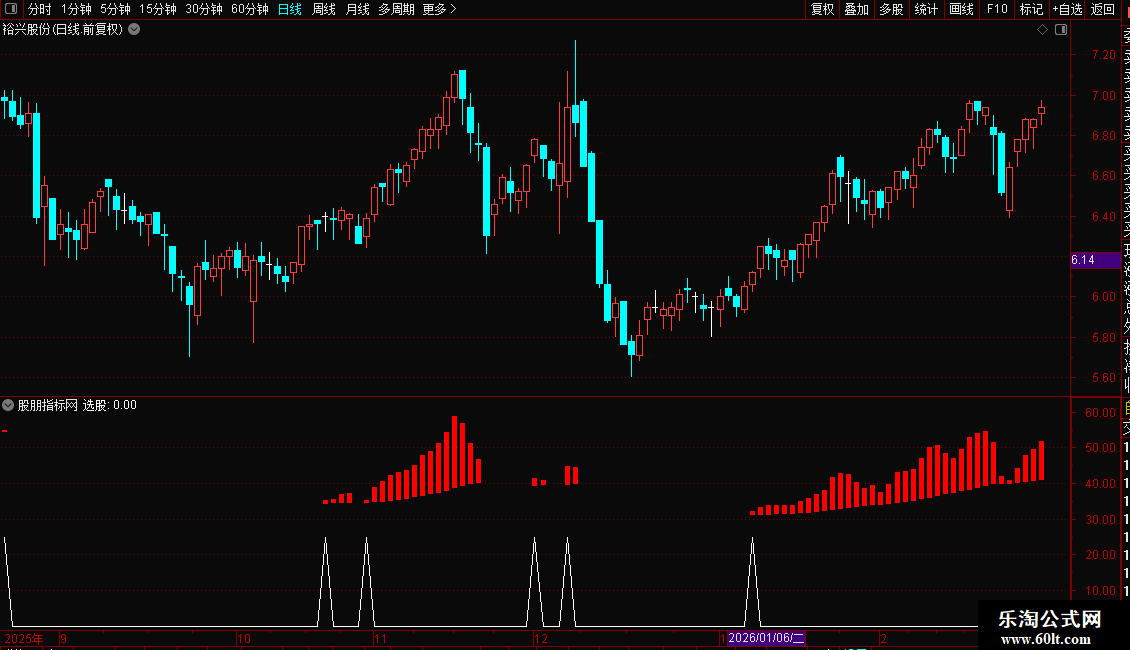Toggle the chart side panel icon

pos(1061,30)
